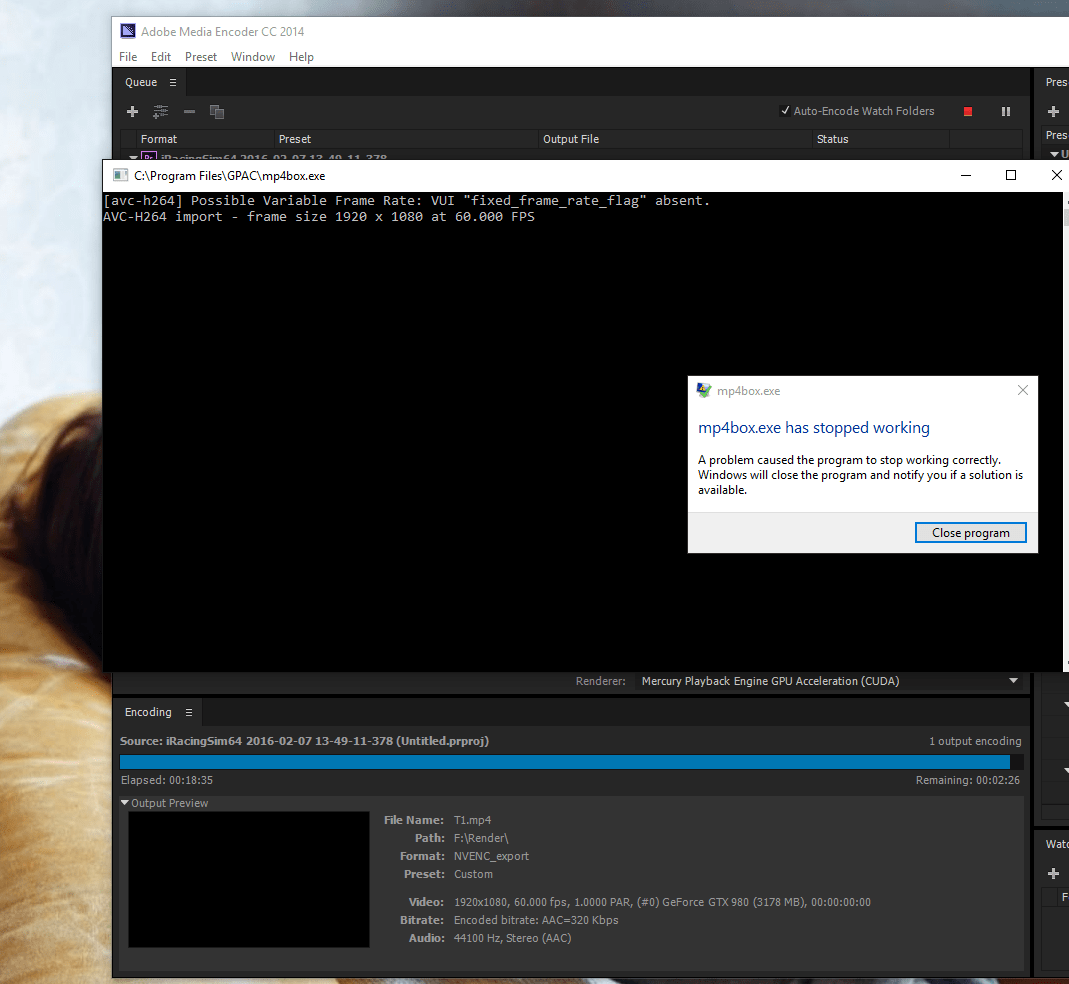Pause the running encode
Image resolution: width=1069 pixels, height=984 pixels.
click(1005, 111)
